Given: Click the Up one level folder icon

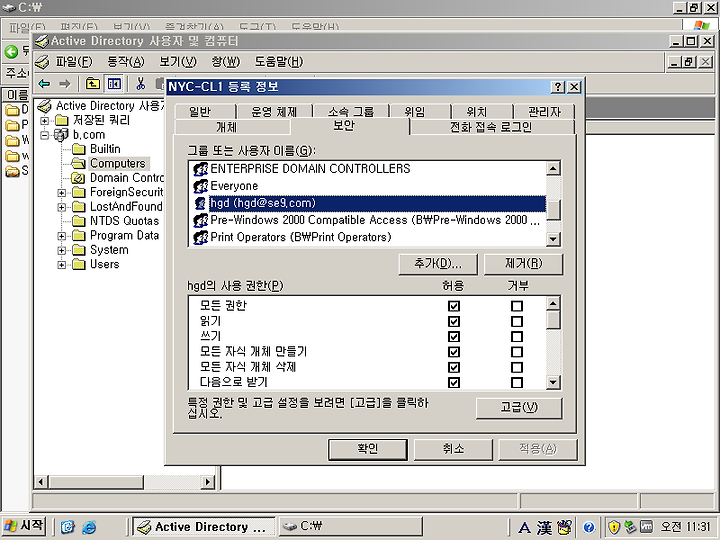Looking at the screenshot, I should (x=93, y=84).
